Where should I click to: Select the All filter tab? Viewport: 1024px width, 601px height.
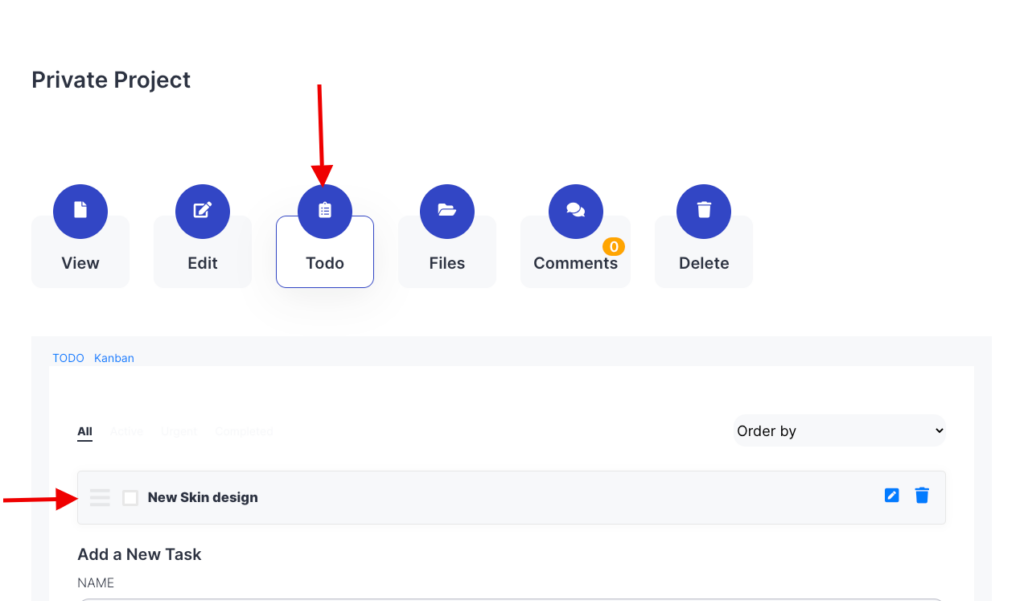pyautogui.click(x=85, y=432)
